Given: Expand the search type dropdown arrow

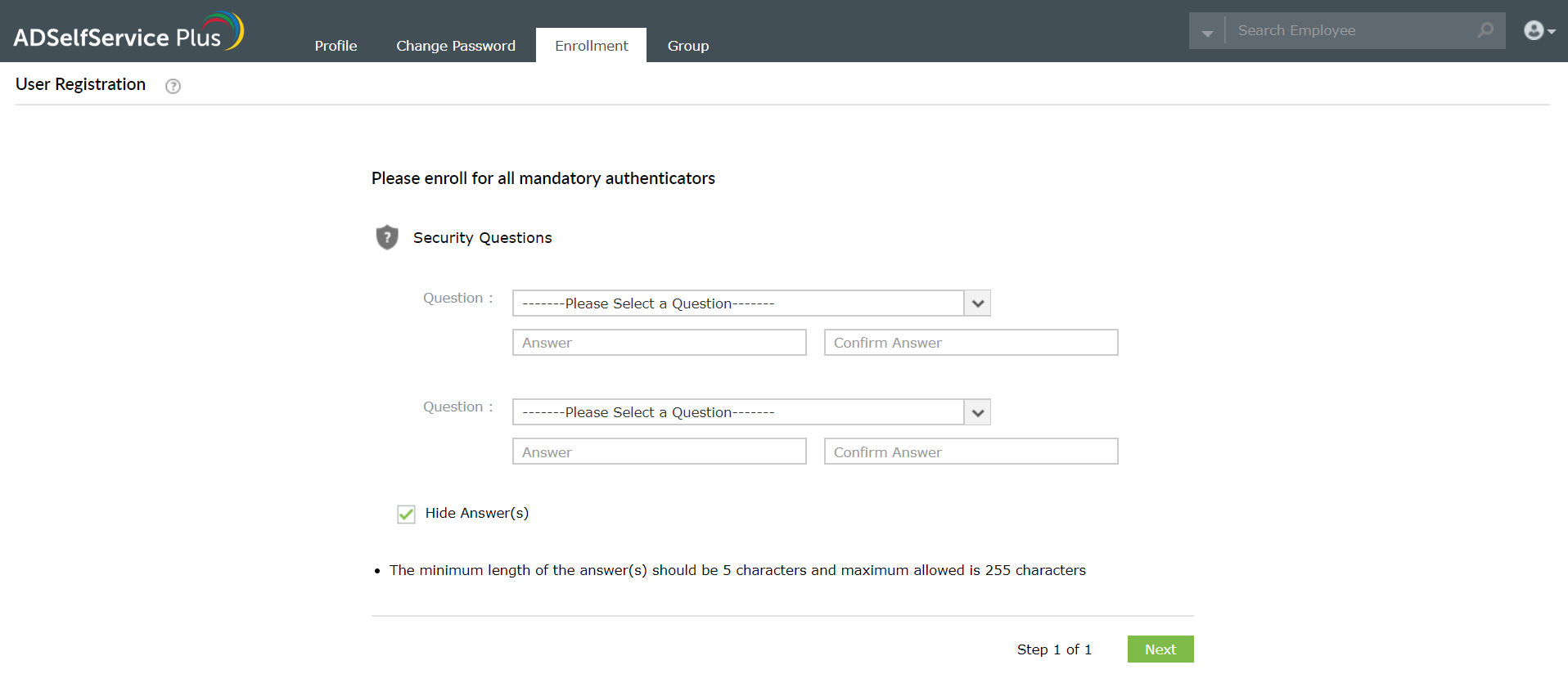Looking at the screenshot, I should coord(1207,33).
